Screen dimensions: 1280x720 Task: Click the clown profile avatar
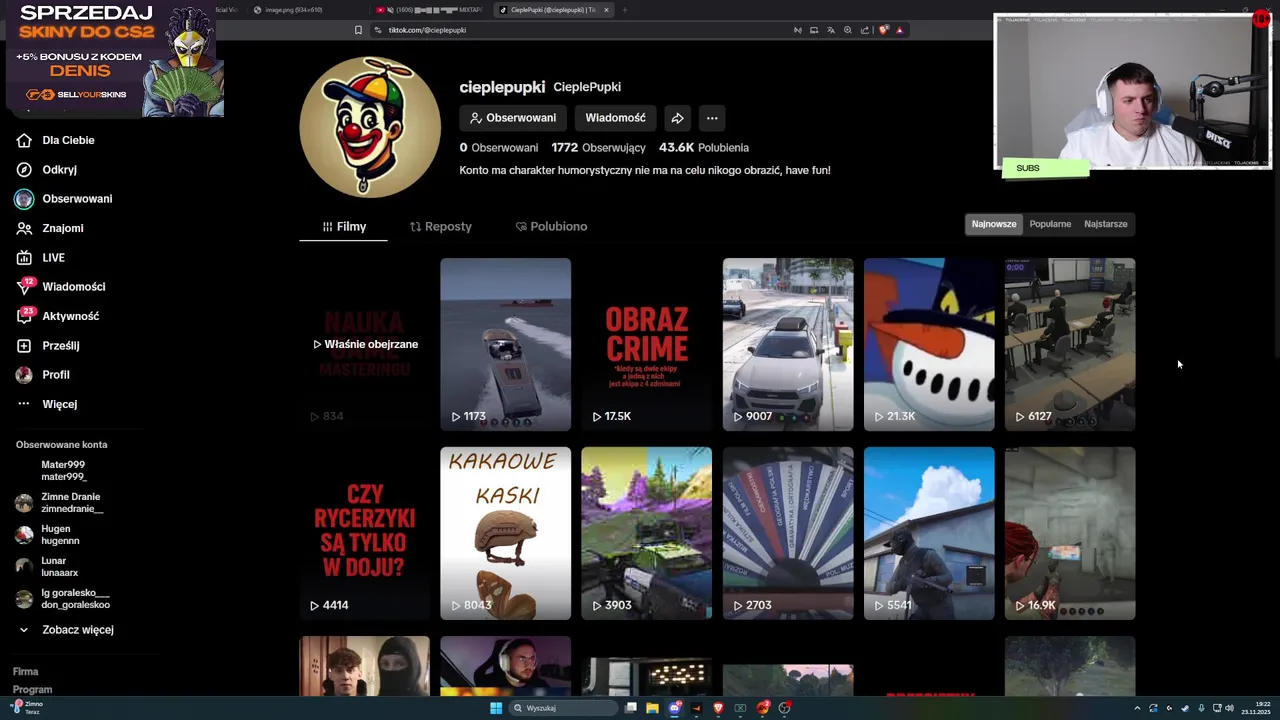370,127
